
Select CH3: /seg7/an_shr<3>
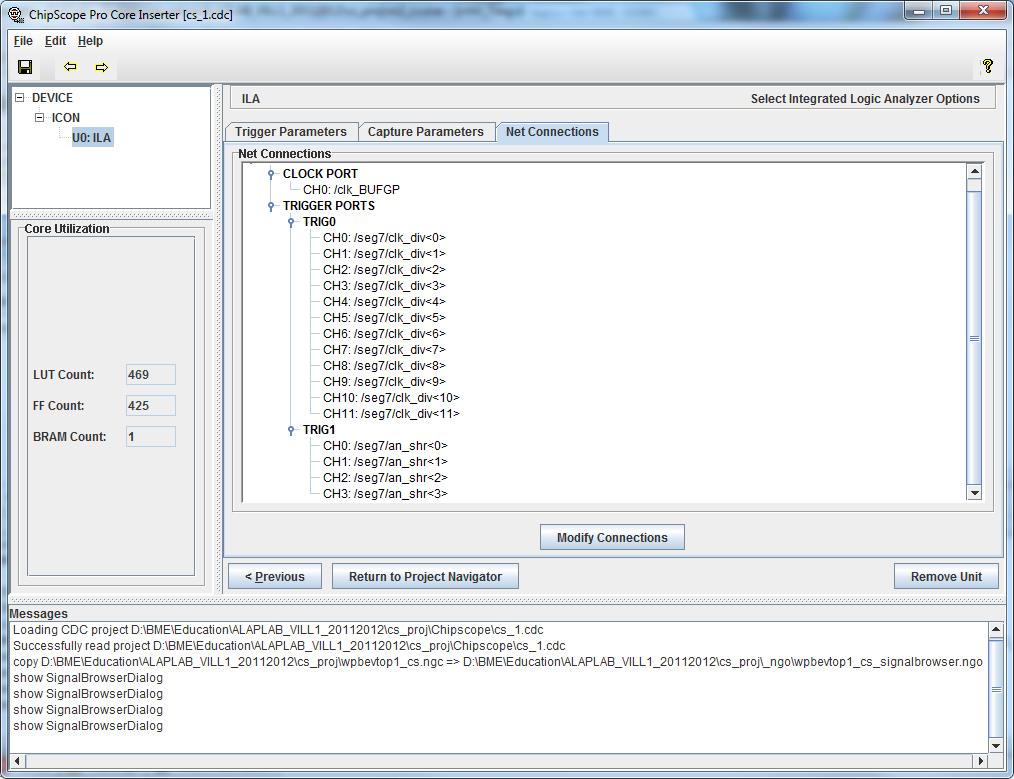click(385, 493)
